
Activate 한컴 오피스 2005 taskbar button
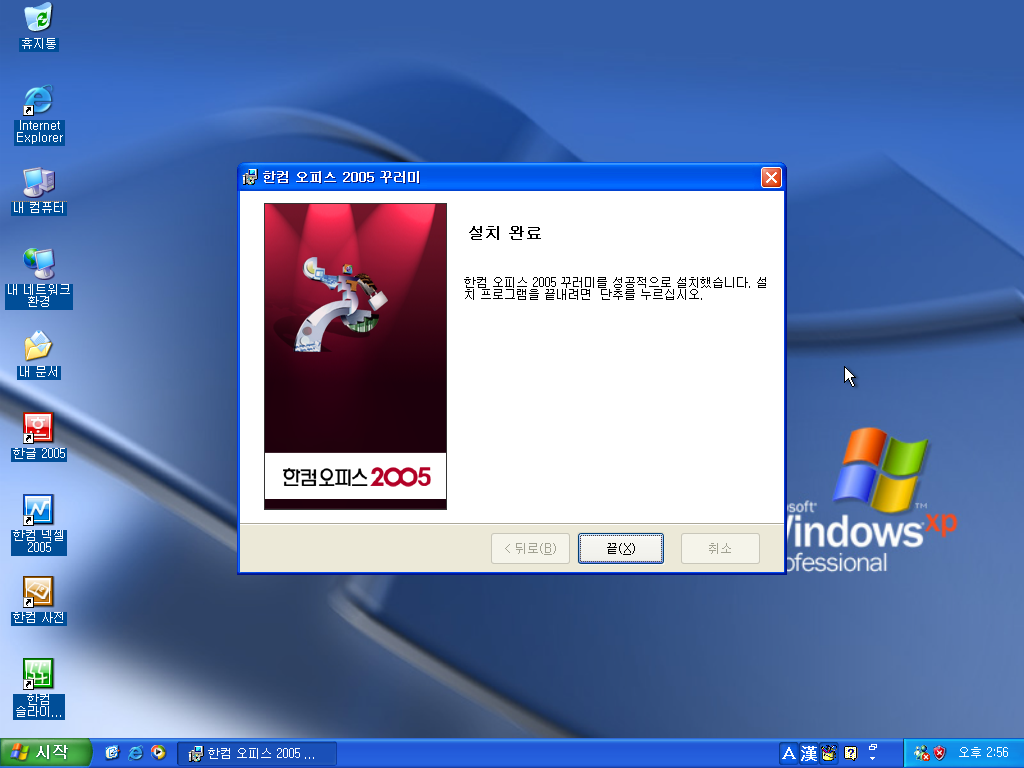tap(257, 754)
